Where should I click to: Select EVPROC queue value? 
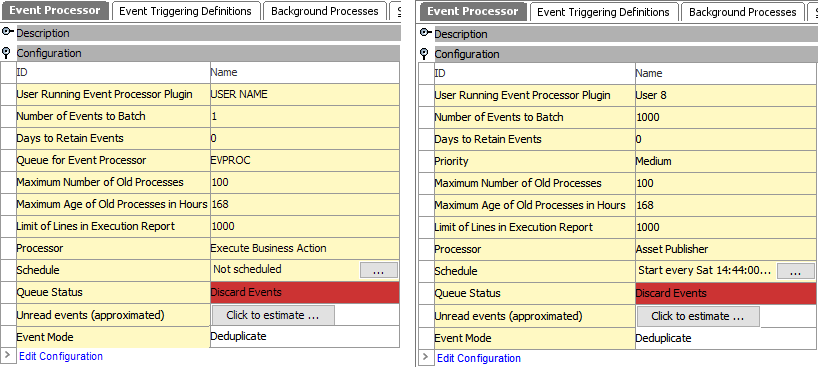pos(230,160)
